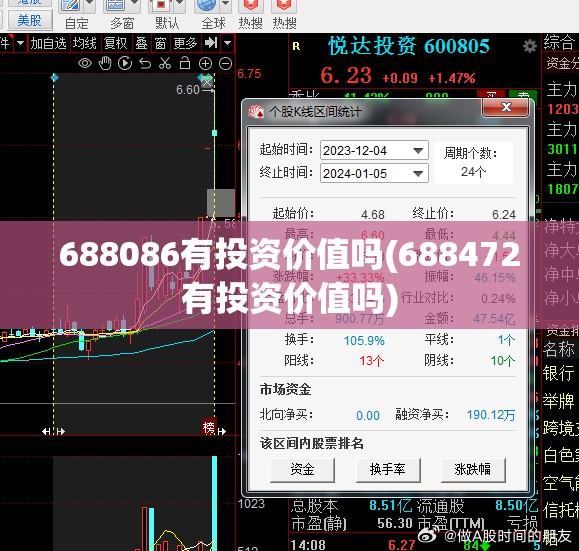Image resolution: width=579 pixels, height=551 pixels.
Task: Click the 市盈(静) value 56.30
Action: 395,523
